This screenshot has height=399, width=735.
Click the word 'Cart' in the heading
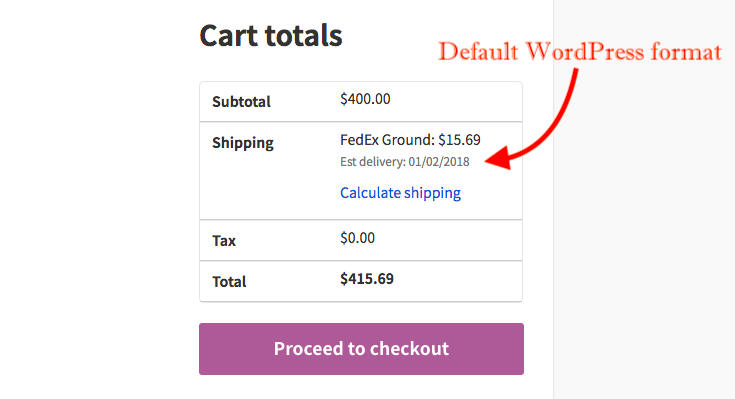coord(230,36)
